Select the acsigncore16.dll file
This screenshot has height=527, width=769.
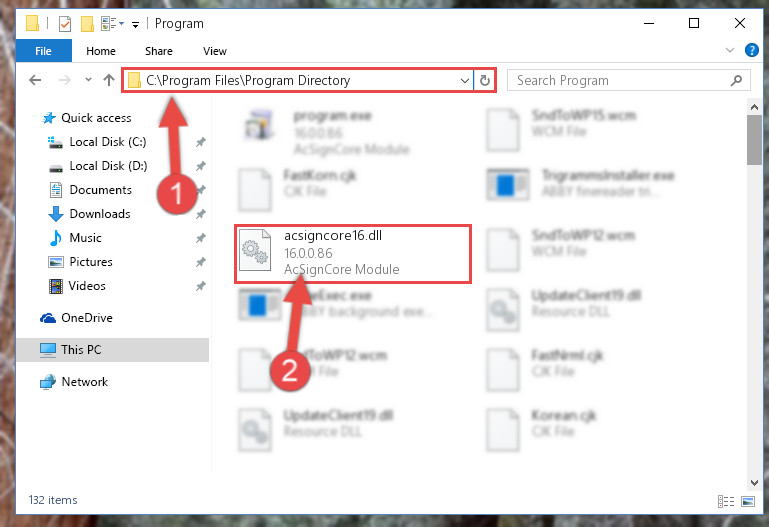[x=353, y=253]
